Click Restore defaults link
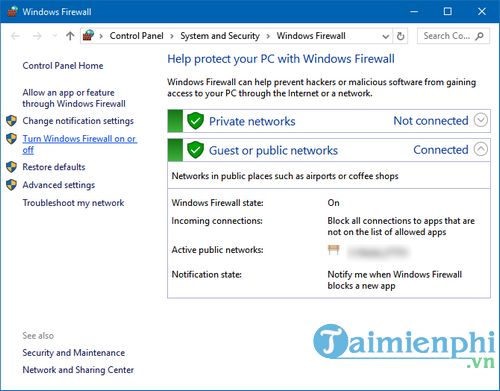 coord(54,167)
